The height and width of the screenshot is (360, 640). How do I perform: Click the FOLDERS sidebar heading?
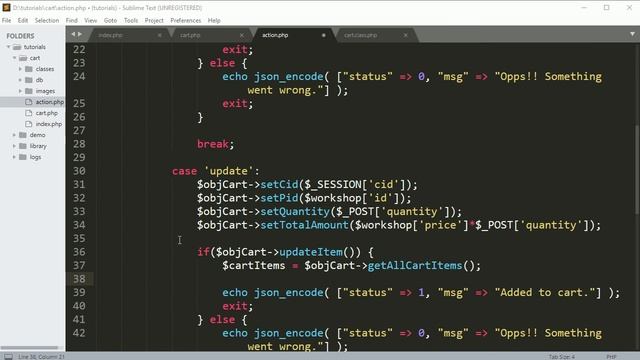point(20,36)
